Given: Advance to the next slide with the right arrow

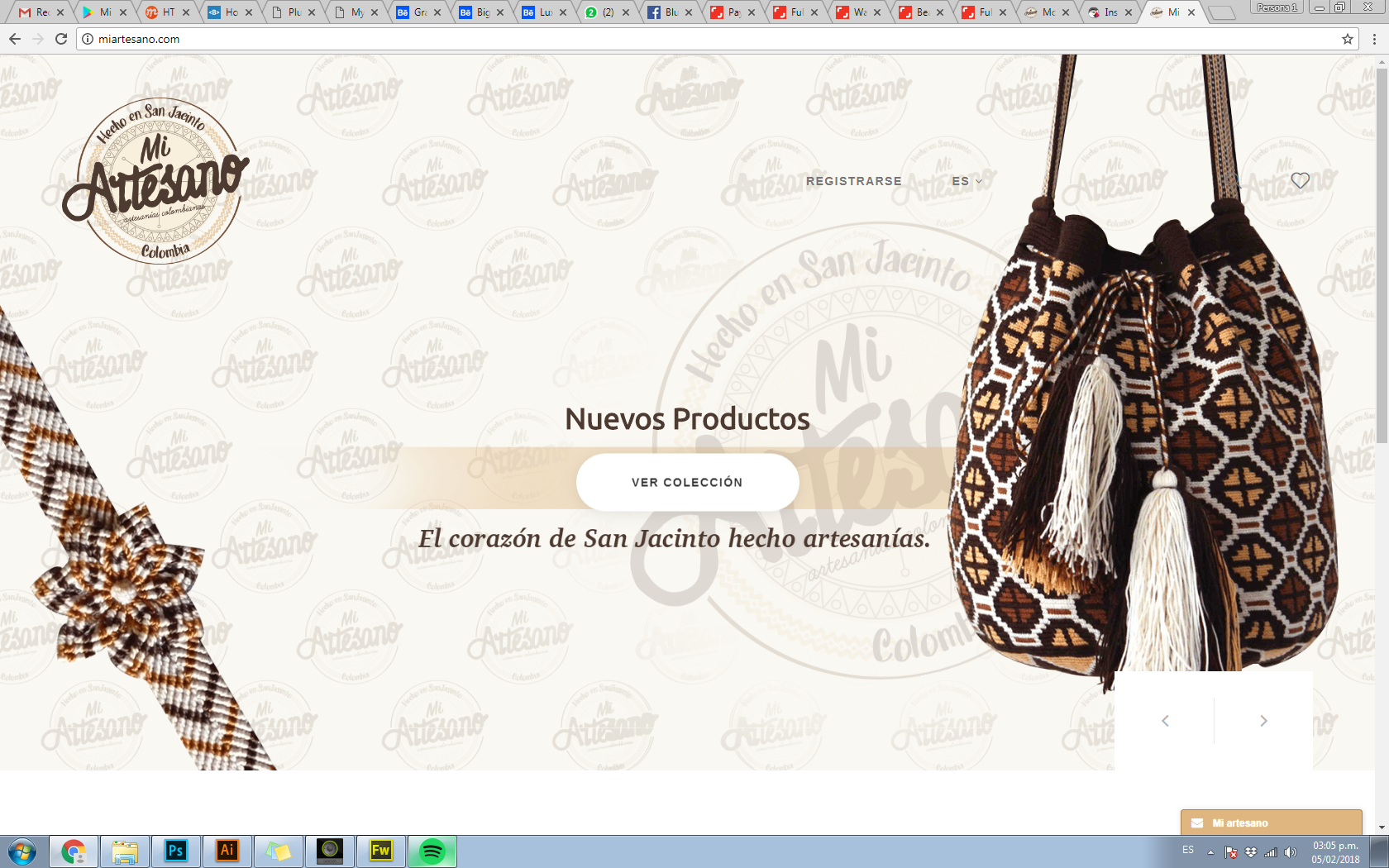Looking at the screenshot, I should tap(1263, 721).
